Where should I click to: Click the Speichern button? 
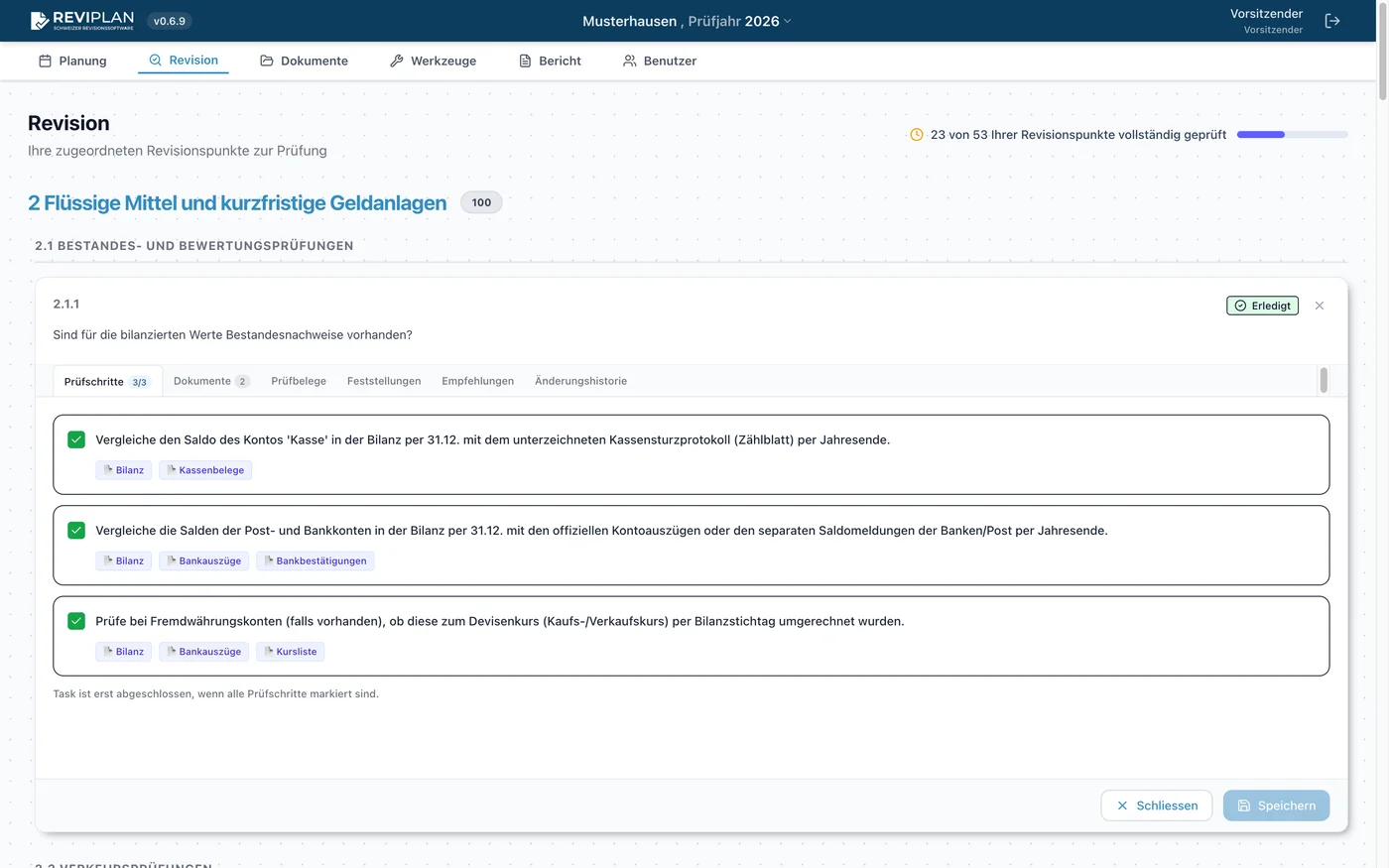(1276, 806)
